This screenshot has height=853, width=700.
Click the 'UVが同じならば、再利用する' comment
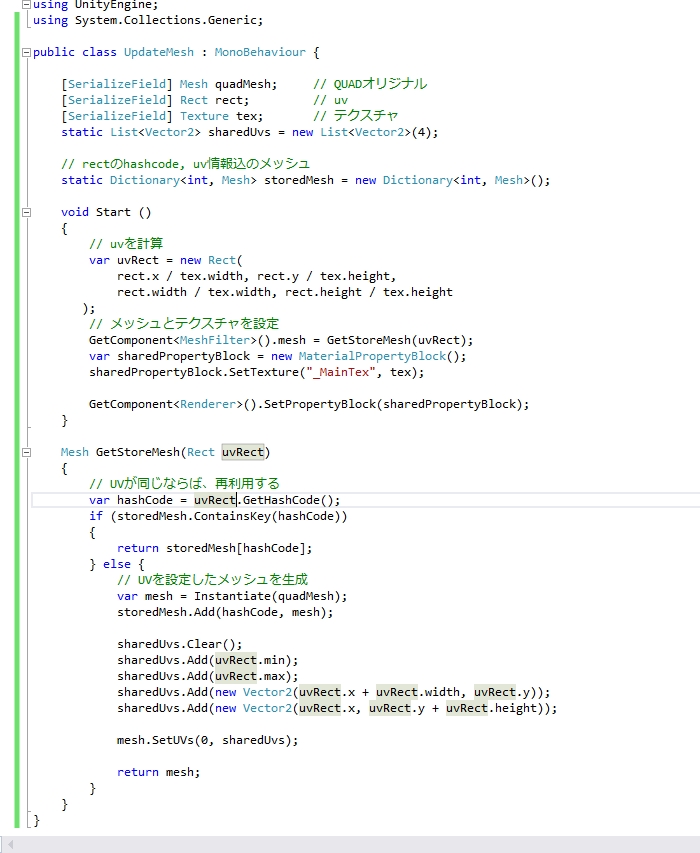coord(184,484)
